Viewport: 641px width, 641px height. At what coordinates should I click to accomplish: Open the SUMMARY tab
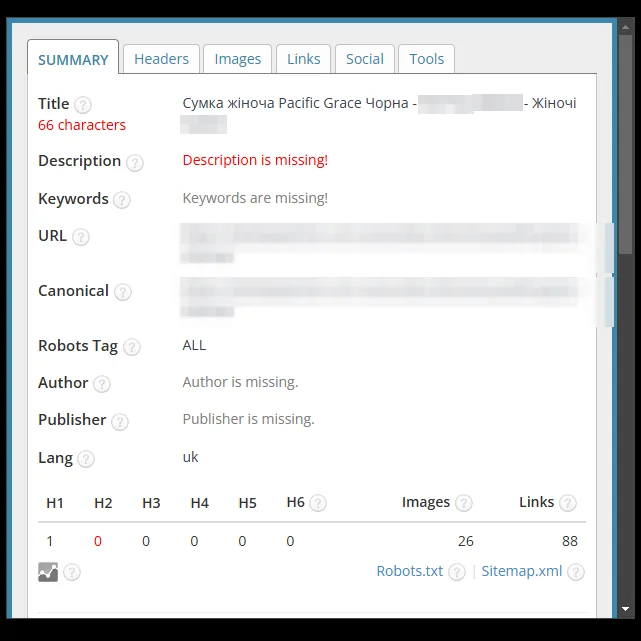click(x=73, y=57)
